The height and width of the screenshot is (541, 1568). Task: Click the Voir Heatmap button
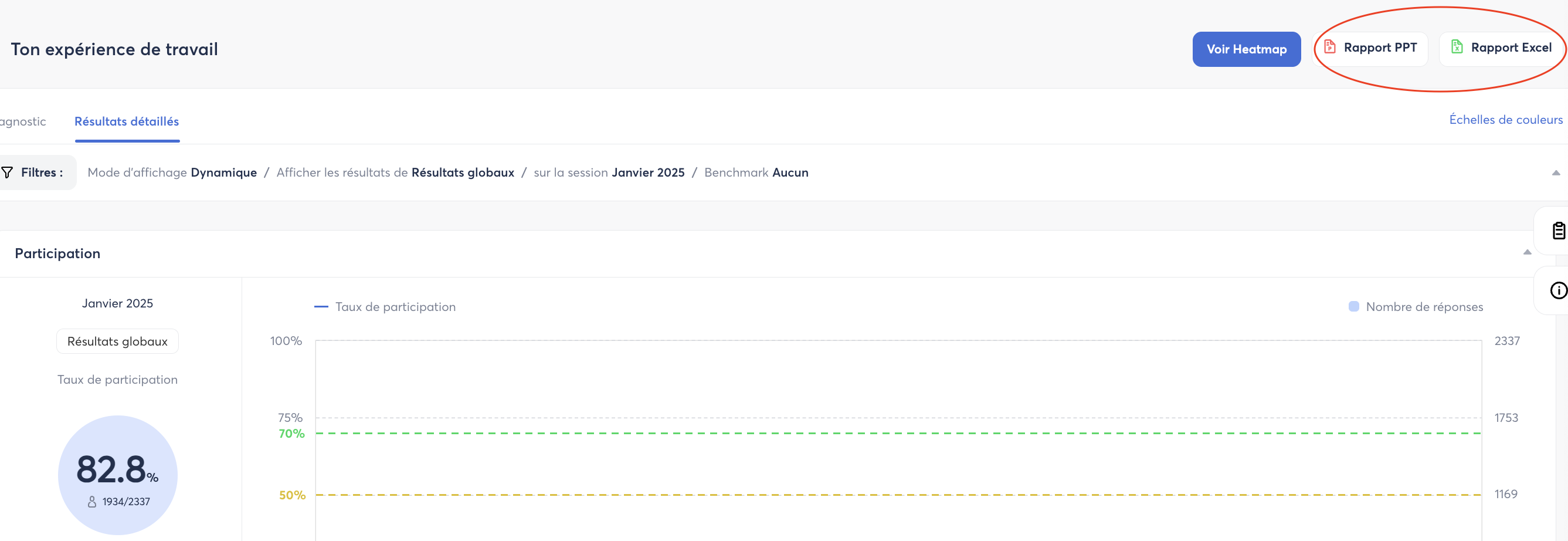point(1246,49)
